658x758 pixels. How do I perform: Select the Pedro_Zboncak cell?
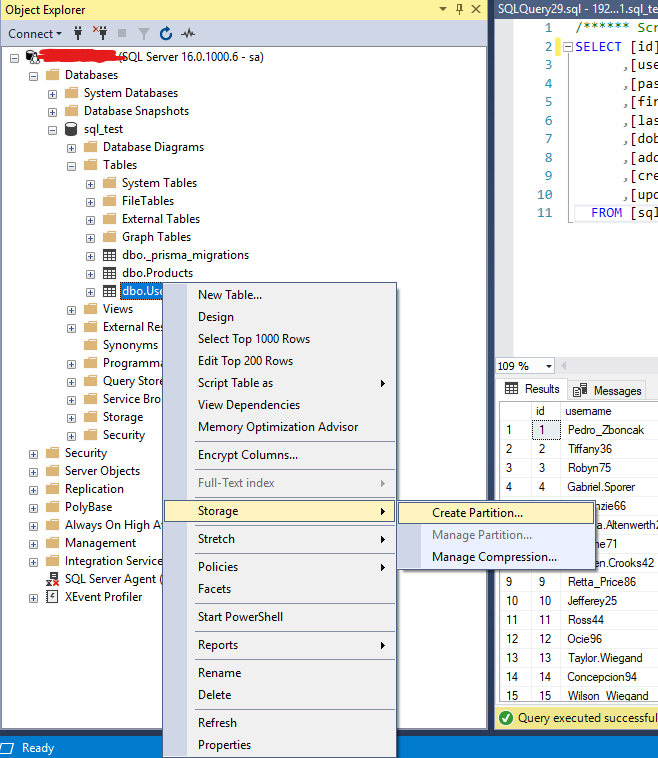click(609, 430)
